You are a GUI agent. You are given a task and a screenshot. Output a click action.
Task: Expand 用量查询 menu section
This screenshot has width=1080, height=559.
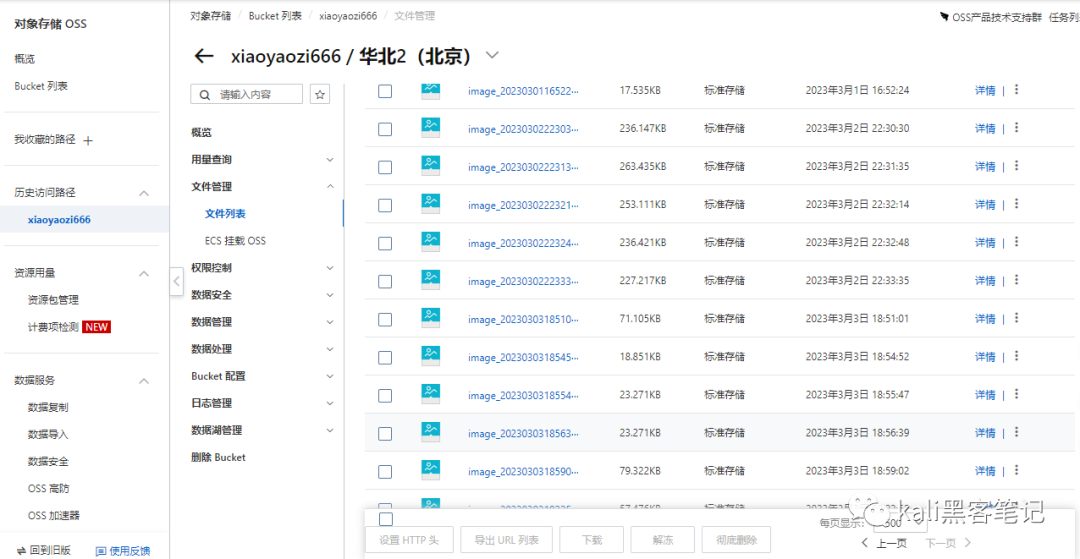[x=330, y=160]
